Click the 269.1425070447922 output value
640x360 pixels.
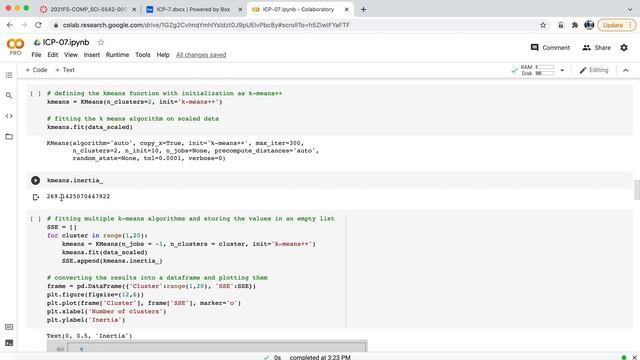point(78,196)
